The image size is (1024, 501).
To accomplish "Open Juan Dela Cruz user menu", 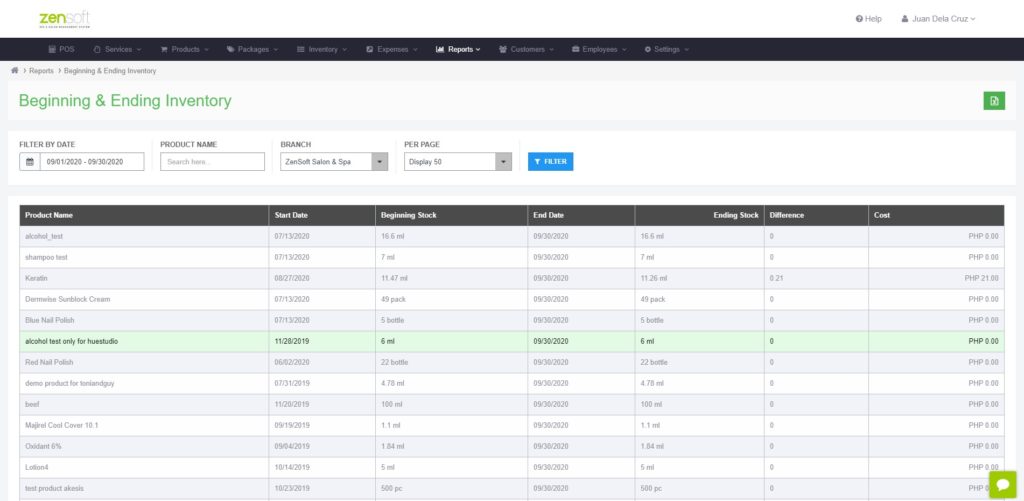I will (x=938, y=19).
